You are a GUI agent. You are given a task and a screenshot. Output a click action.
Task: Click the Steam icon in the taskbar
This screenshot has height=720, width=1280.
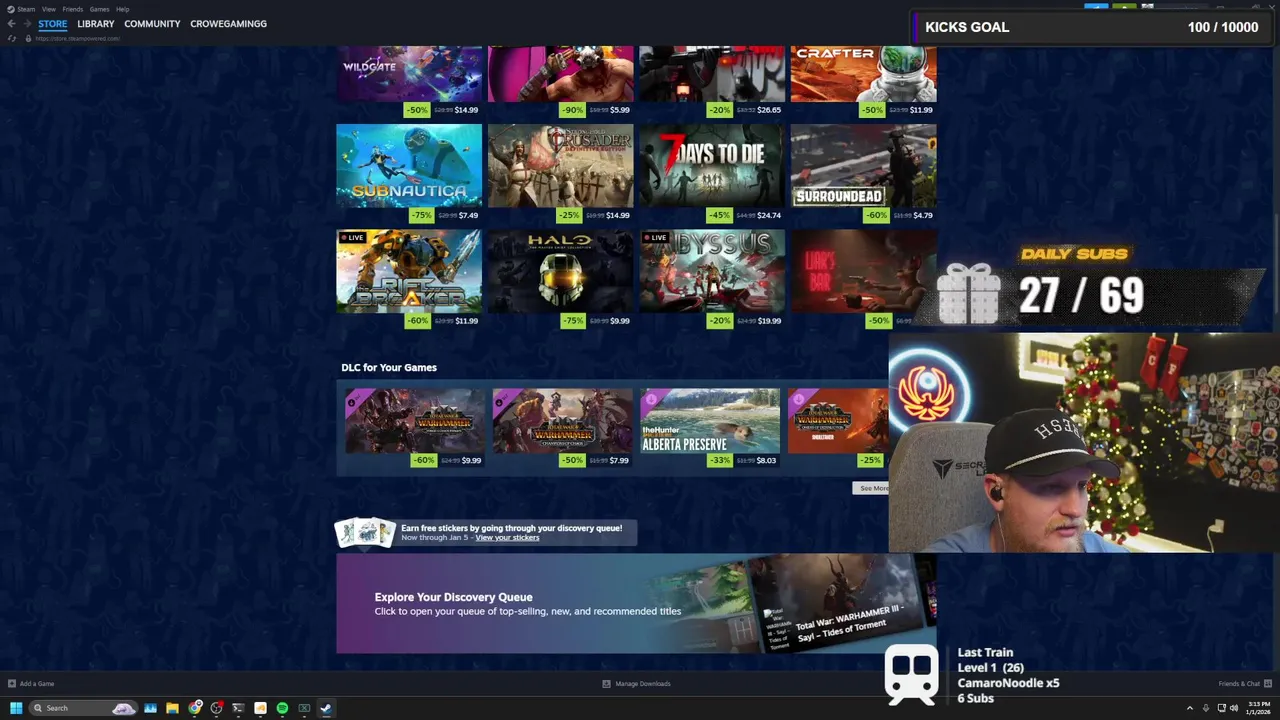[326, 708]
